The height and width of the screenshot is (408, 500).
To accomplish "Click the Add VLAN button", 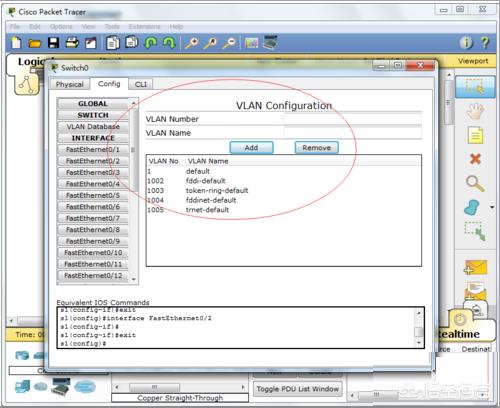I will [251, 148].
